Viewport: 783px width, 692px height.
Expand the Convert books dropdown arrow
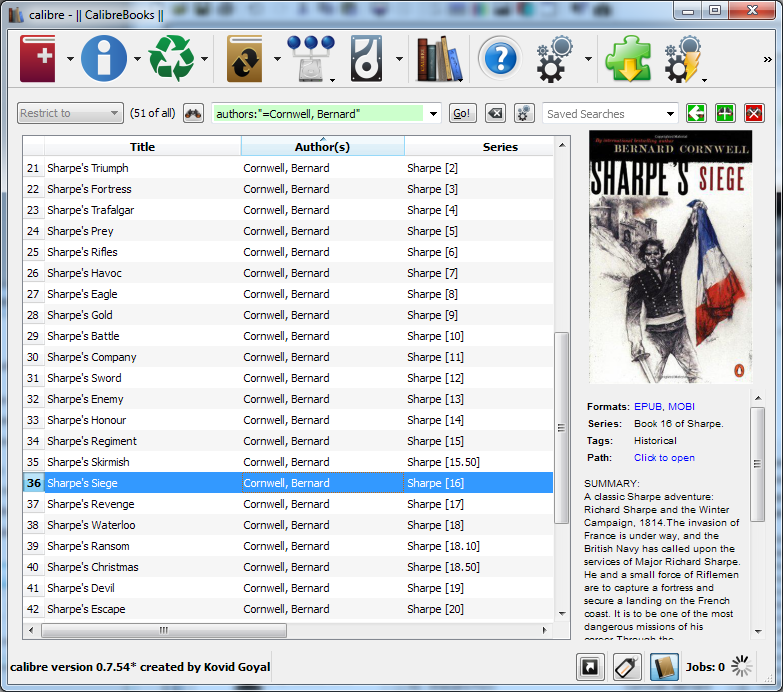204,59
